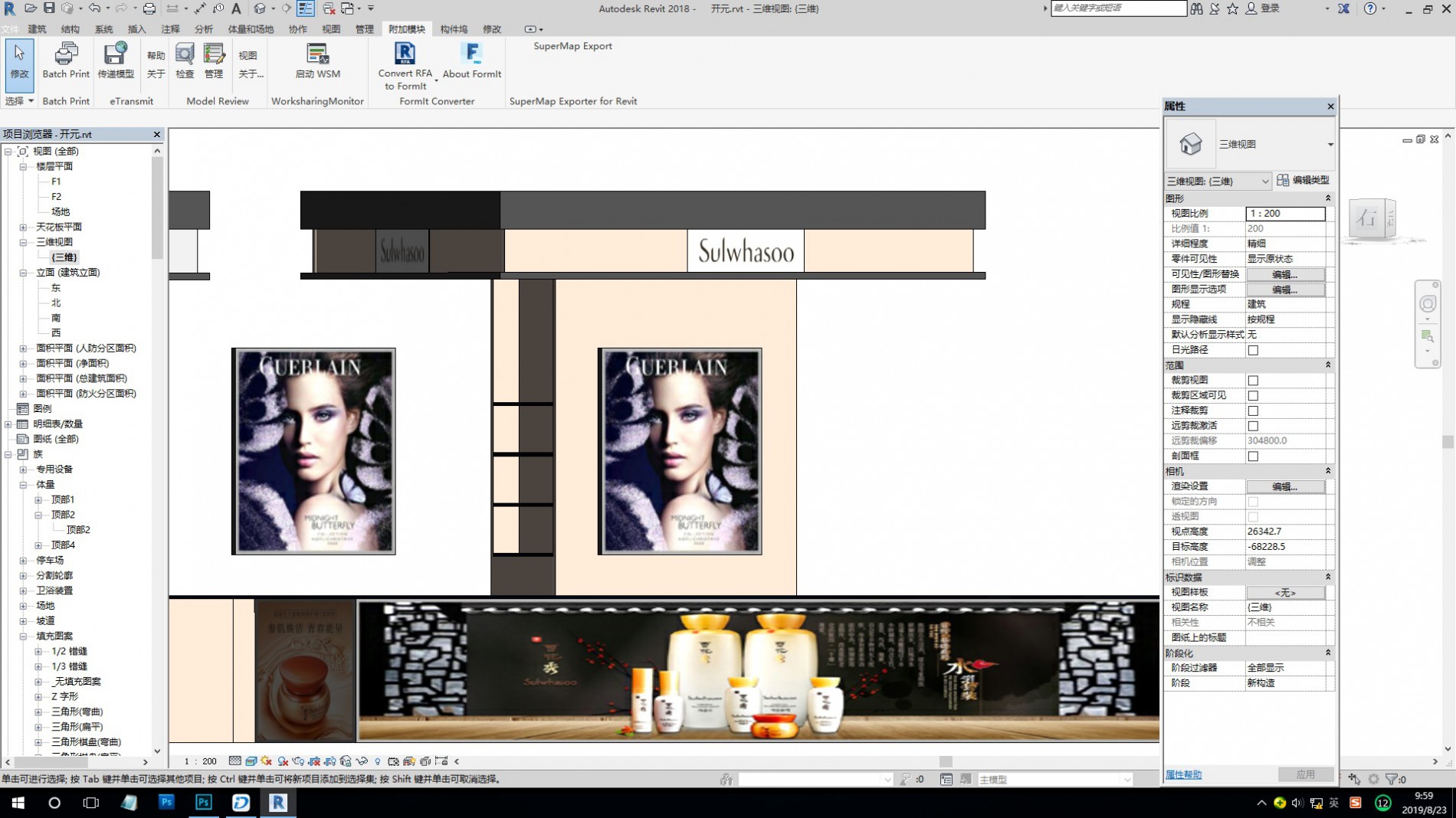The image size is (1456, 818).
Task: Print using the printer icon
Action: point(149,8)
